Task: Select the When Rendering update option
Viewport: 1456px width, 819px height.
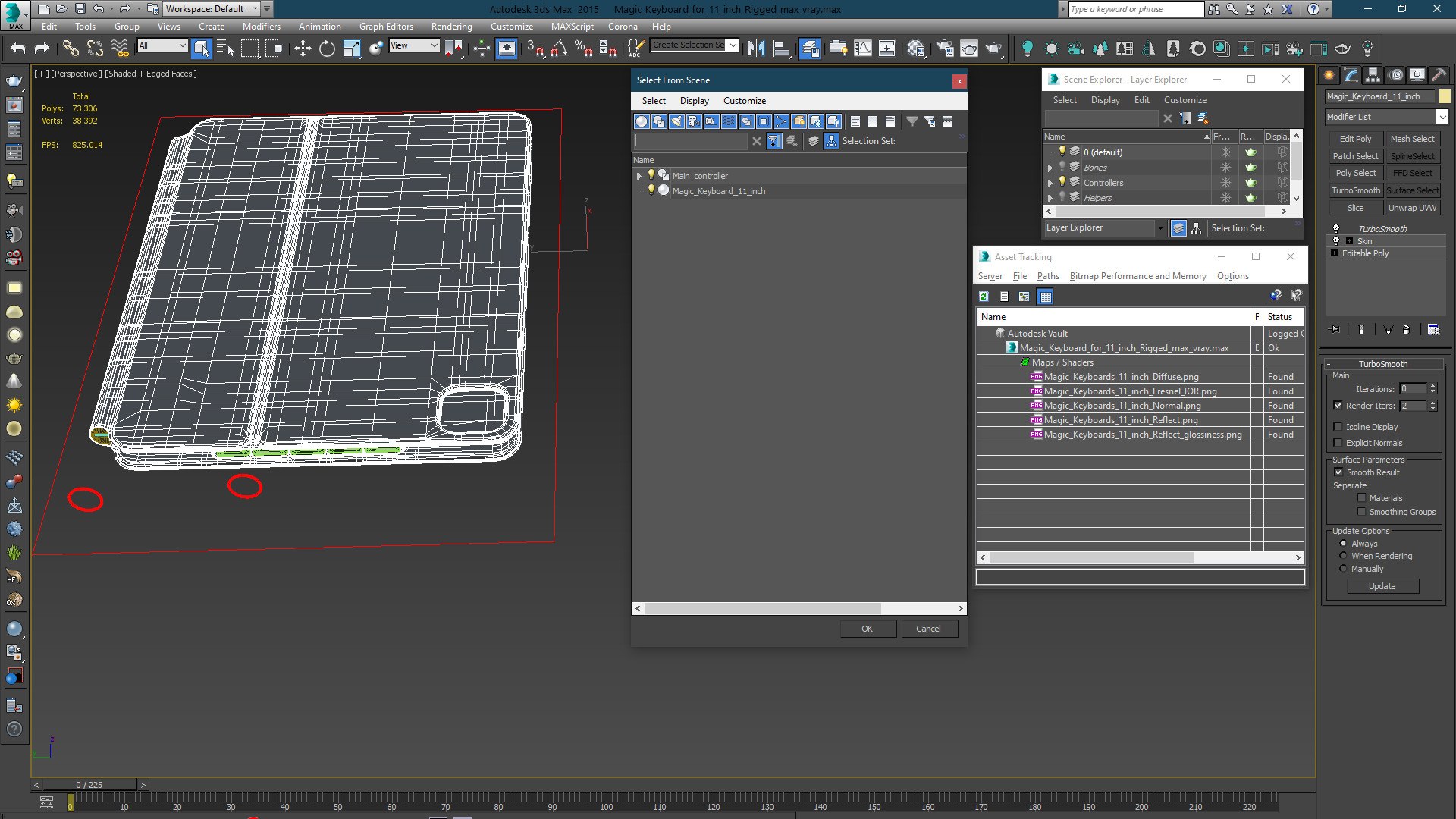Action: [1343, 556]
